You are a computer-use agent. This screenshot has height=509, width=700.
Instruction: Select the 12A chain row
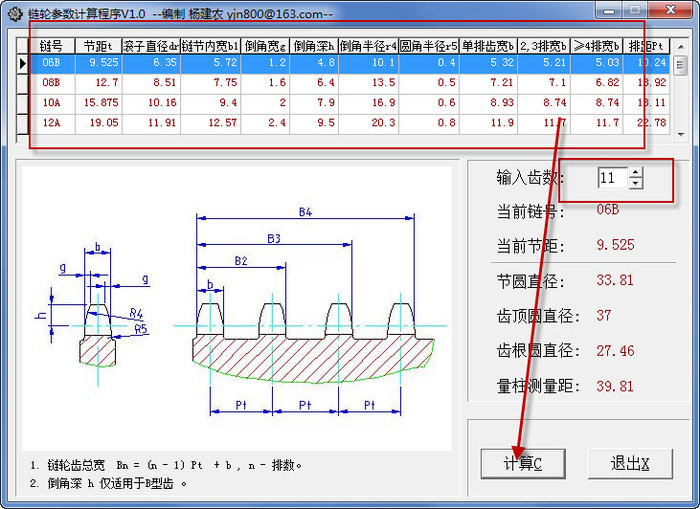tap(51, 123)
